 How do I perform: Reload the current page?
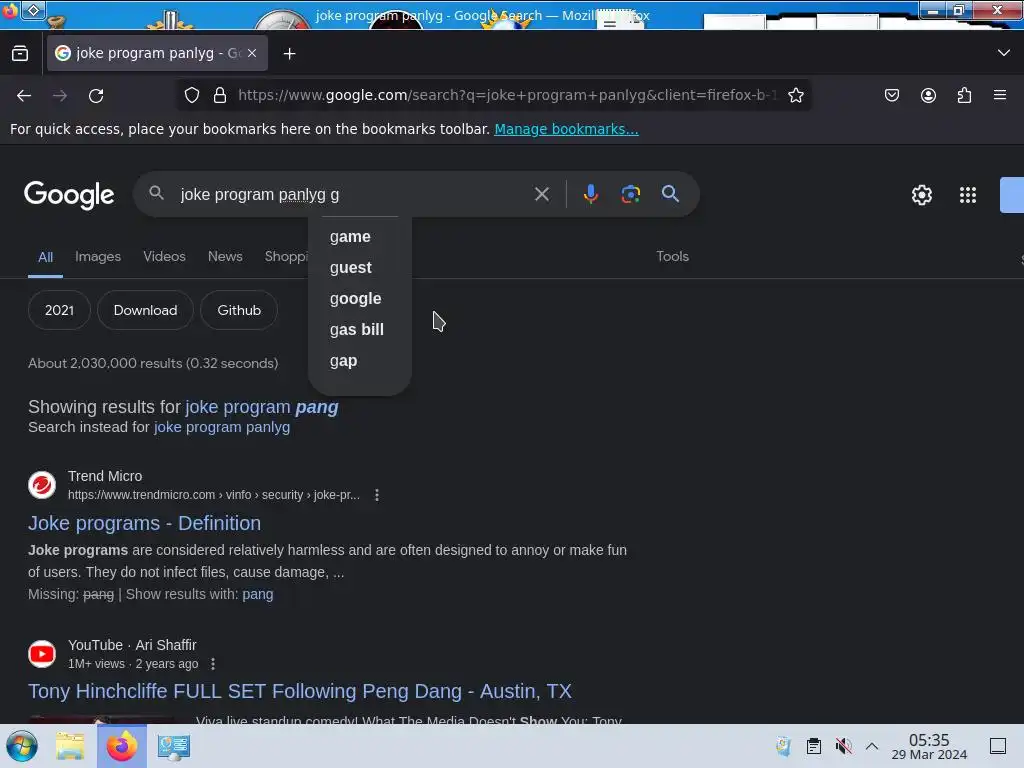pos(96,96)
